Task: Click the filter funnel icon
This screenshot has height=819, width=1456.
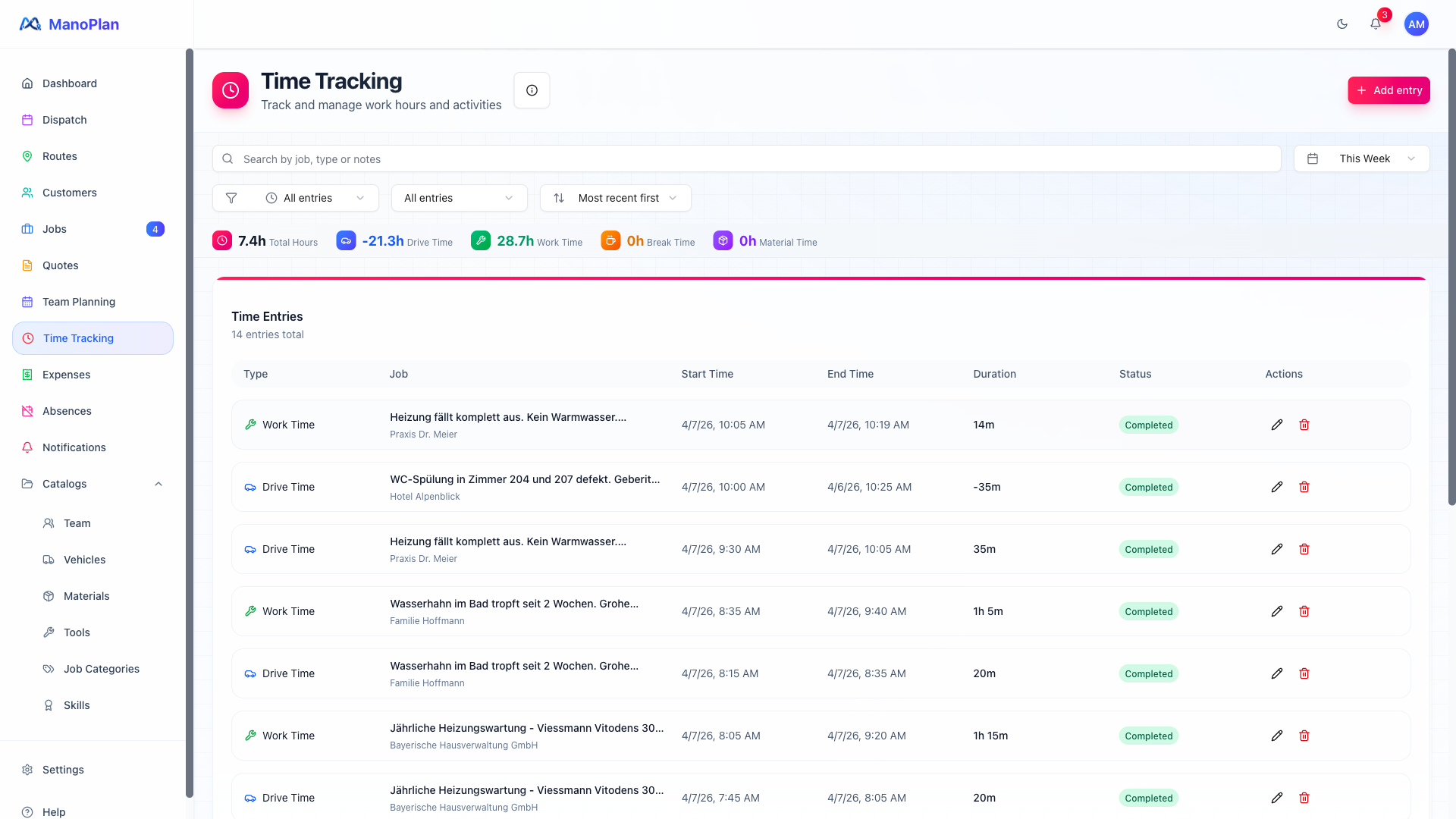Action: [231, 198]
